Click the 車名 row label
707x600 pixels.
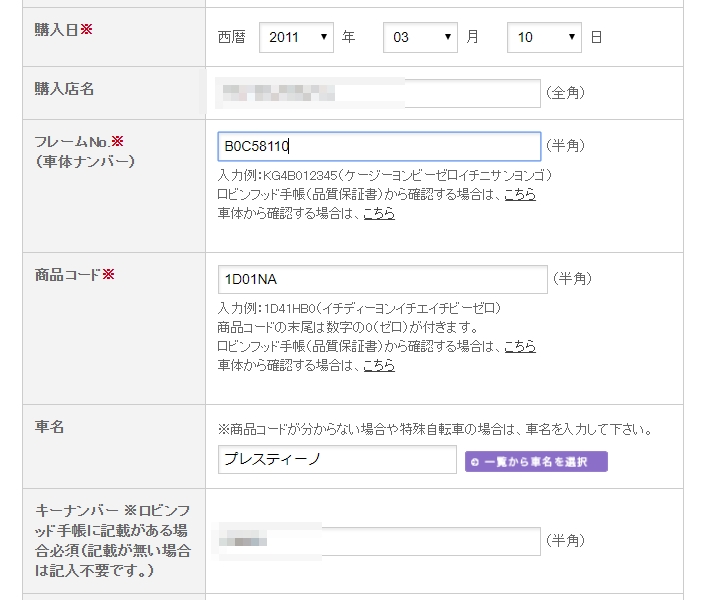[x=49, y=427]
